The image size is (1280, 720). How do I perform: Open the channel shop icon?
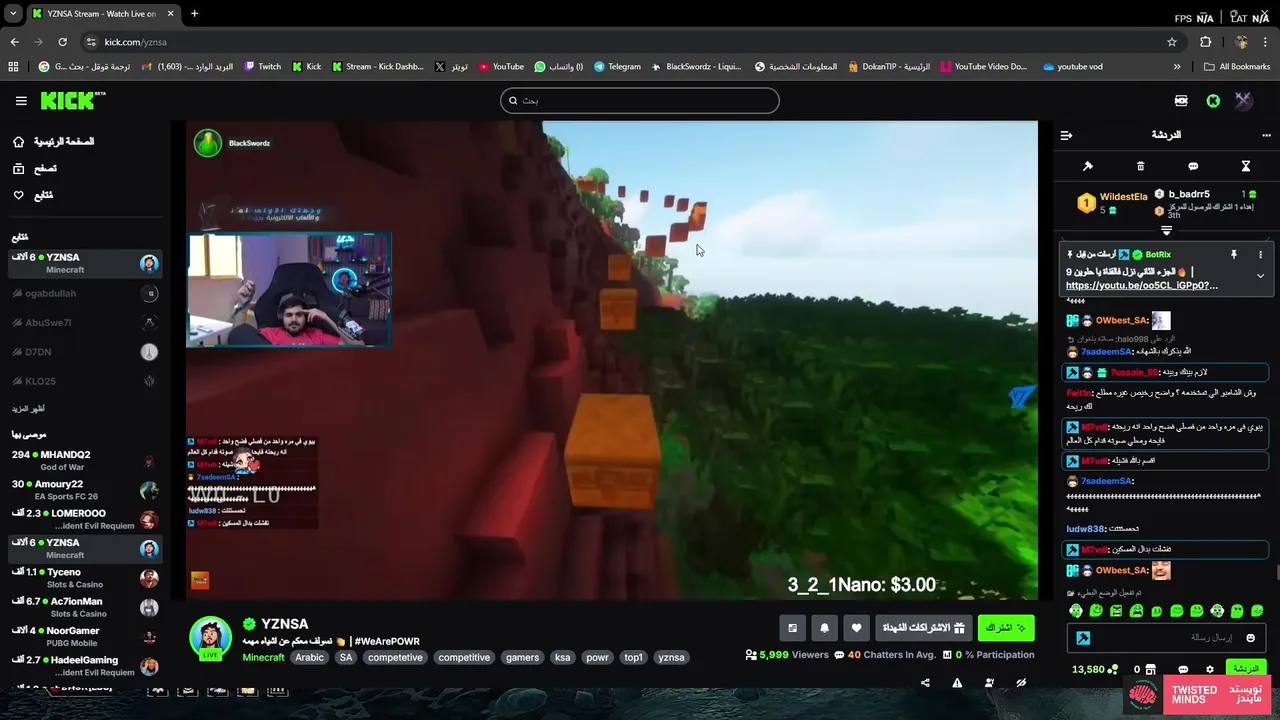pos(1150,670)
